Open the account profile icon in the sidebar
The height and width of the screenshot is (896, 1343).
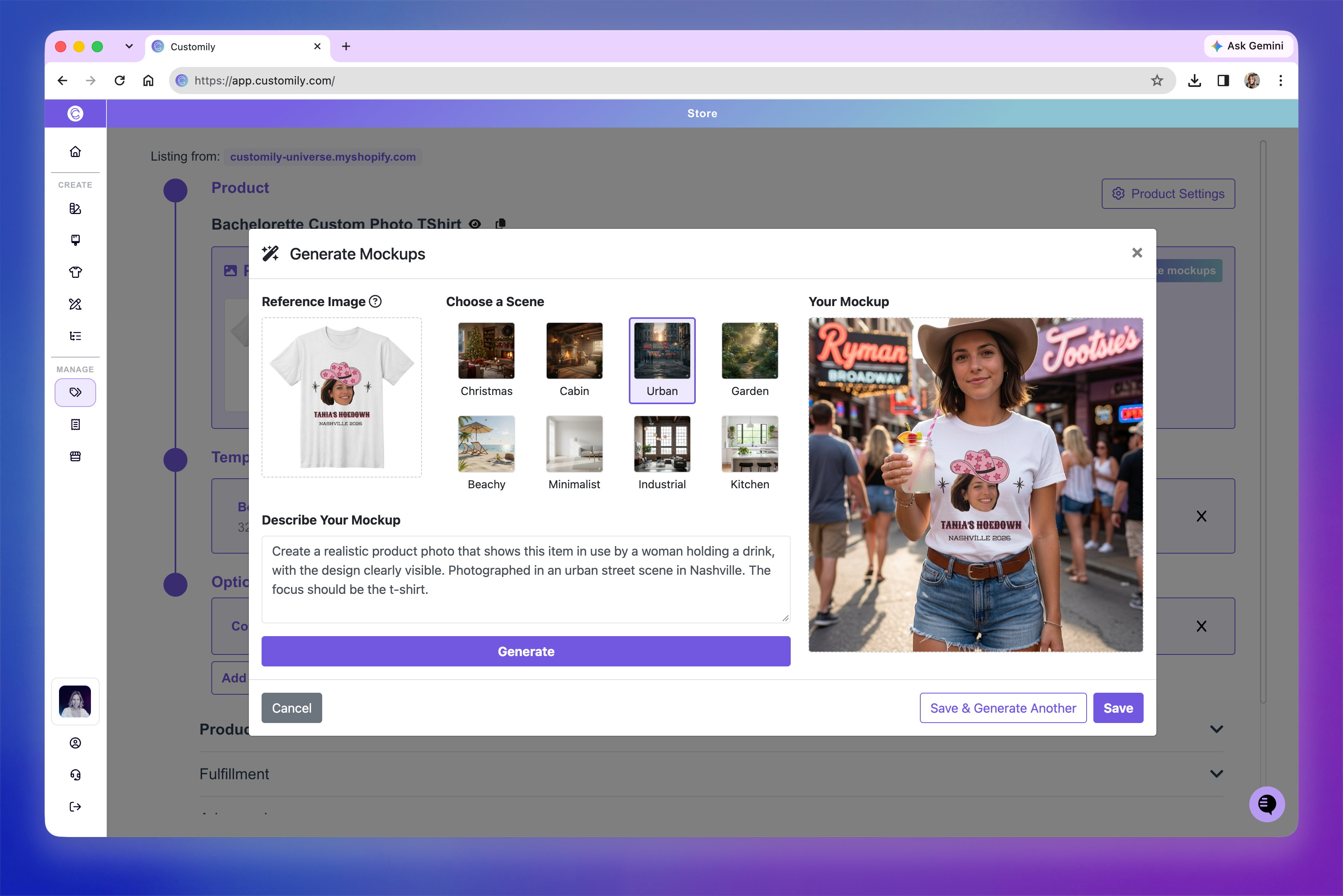(x=75, y=743)
